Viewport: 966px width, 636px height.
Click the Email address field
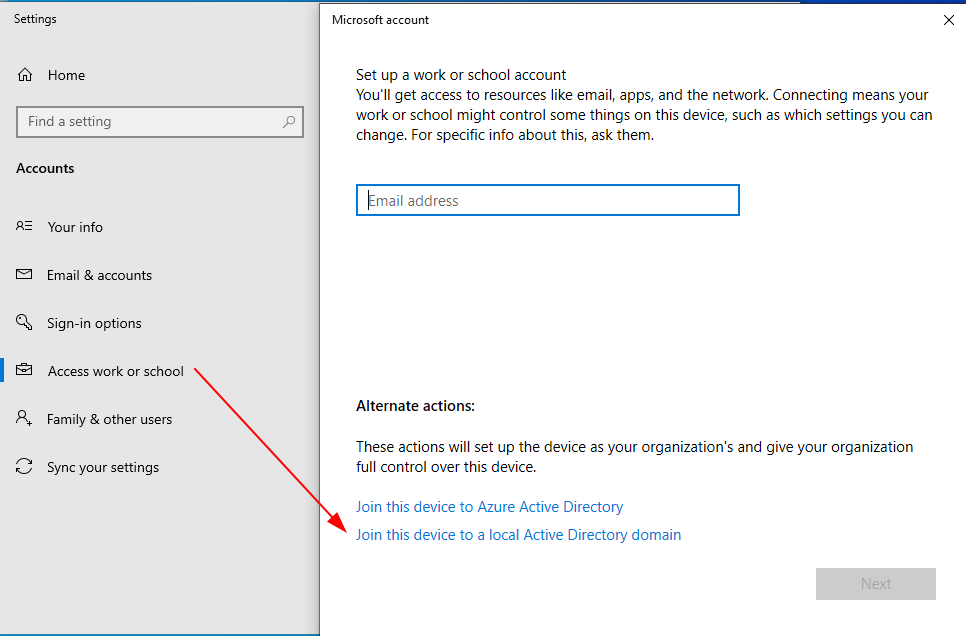pos(548,200)
